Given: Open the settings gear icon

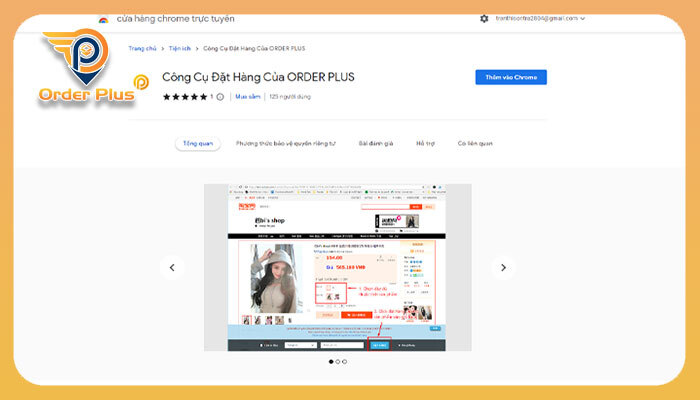Looking at the screenshot, I should coord(484,19).
